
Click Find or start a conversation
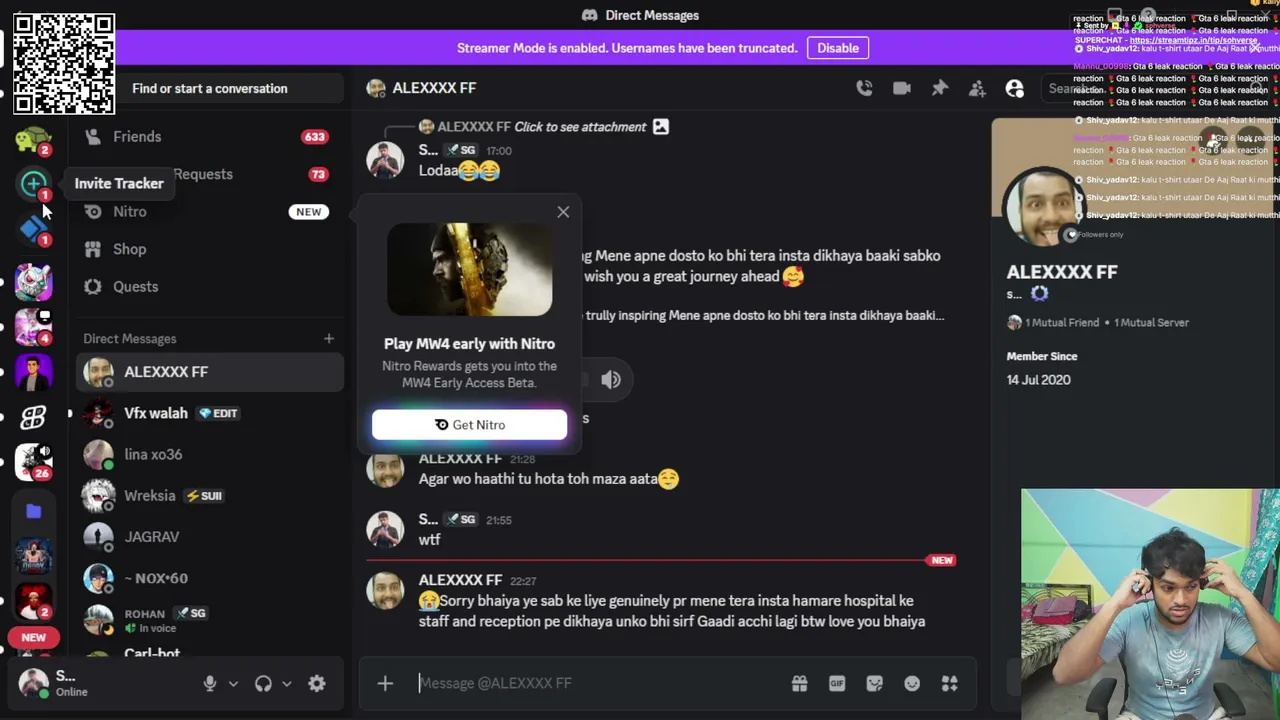pyautogui.click(x=209, y=89)
